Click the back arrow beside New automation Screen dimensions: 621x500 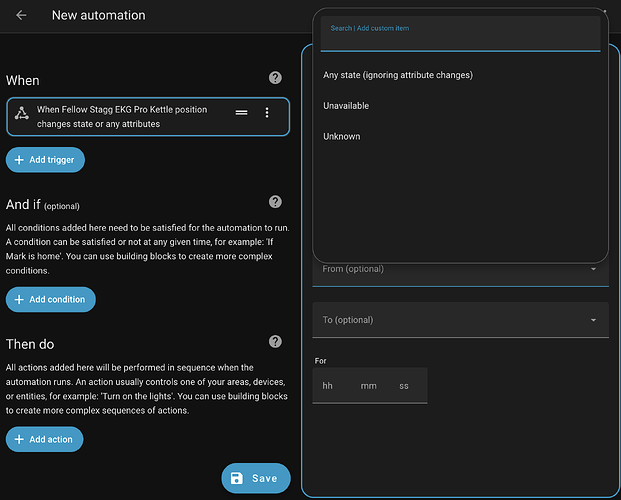(22, 16)
